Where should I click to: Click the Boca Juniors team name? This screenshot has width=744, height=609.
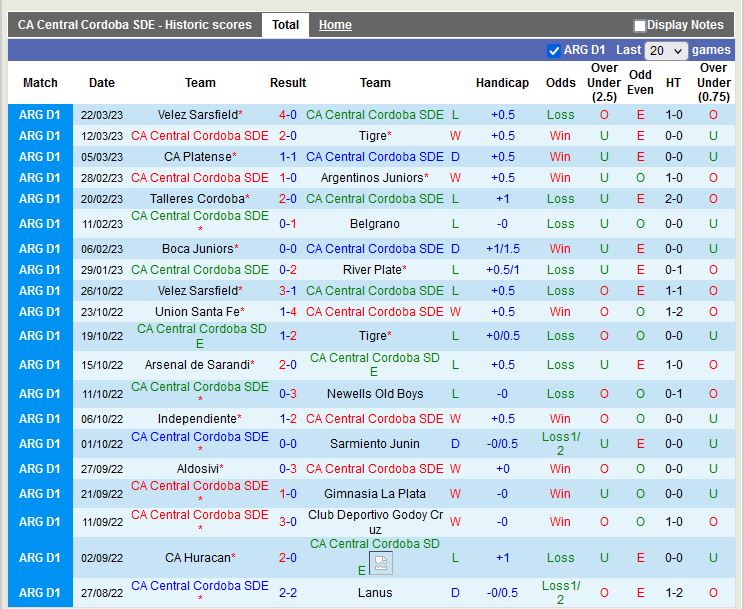(x=197, y=249)
